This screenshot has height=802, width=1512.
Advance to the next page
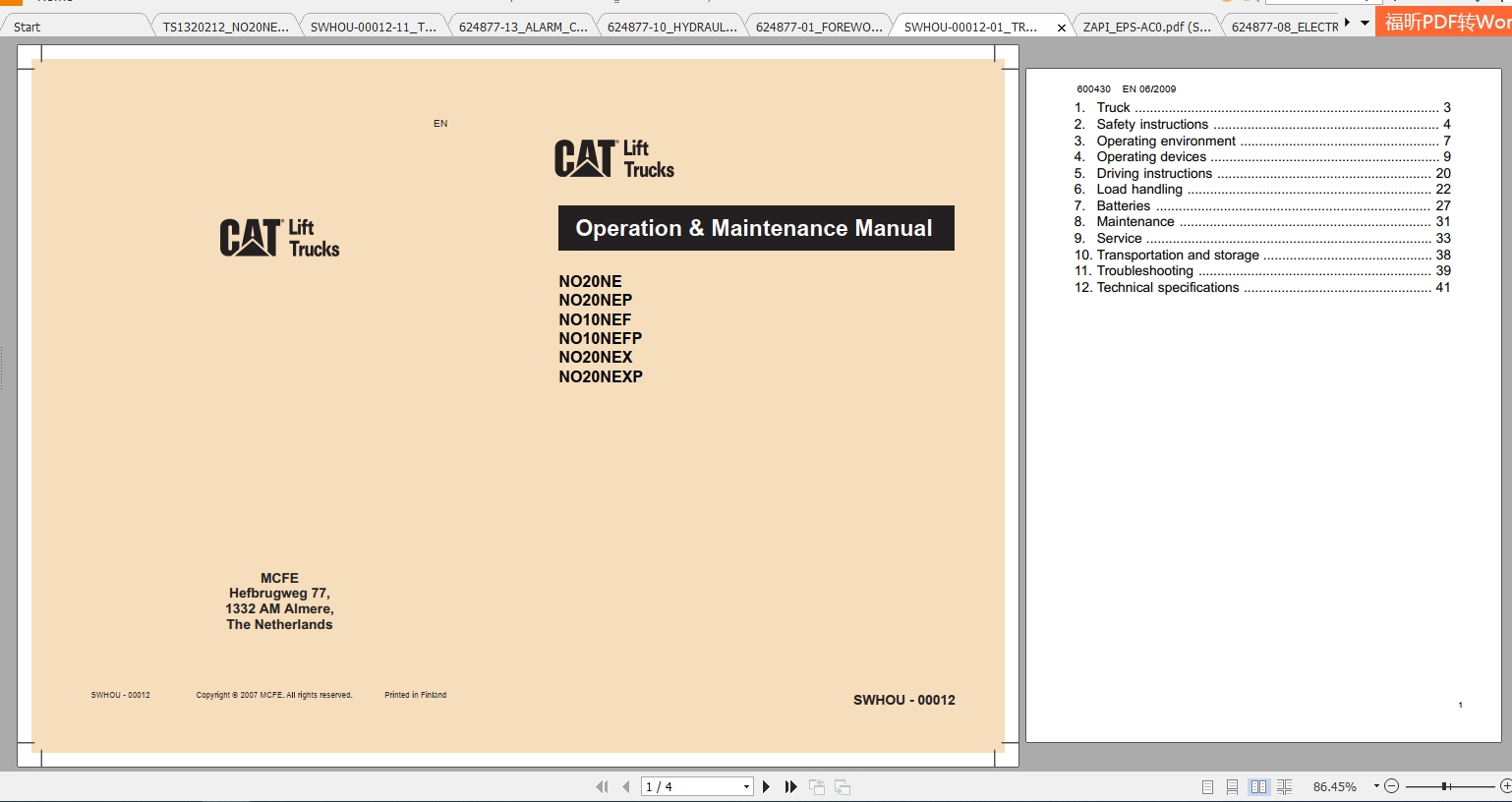(766, 786)
